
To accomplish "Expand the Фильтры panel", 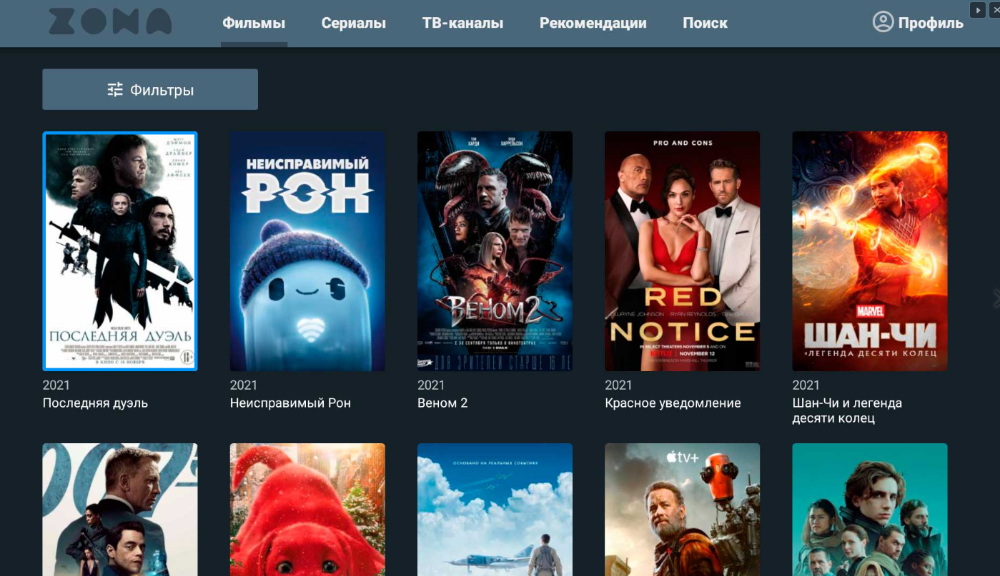I will pos(150,89).
